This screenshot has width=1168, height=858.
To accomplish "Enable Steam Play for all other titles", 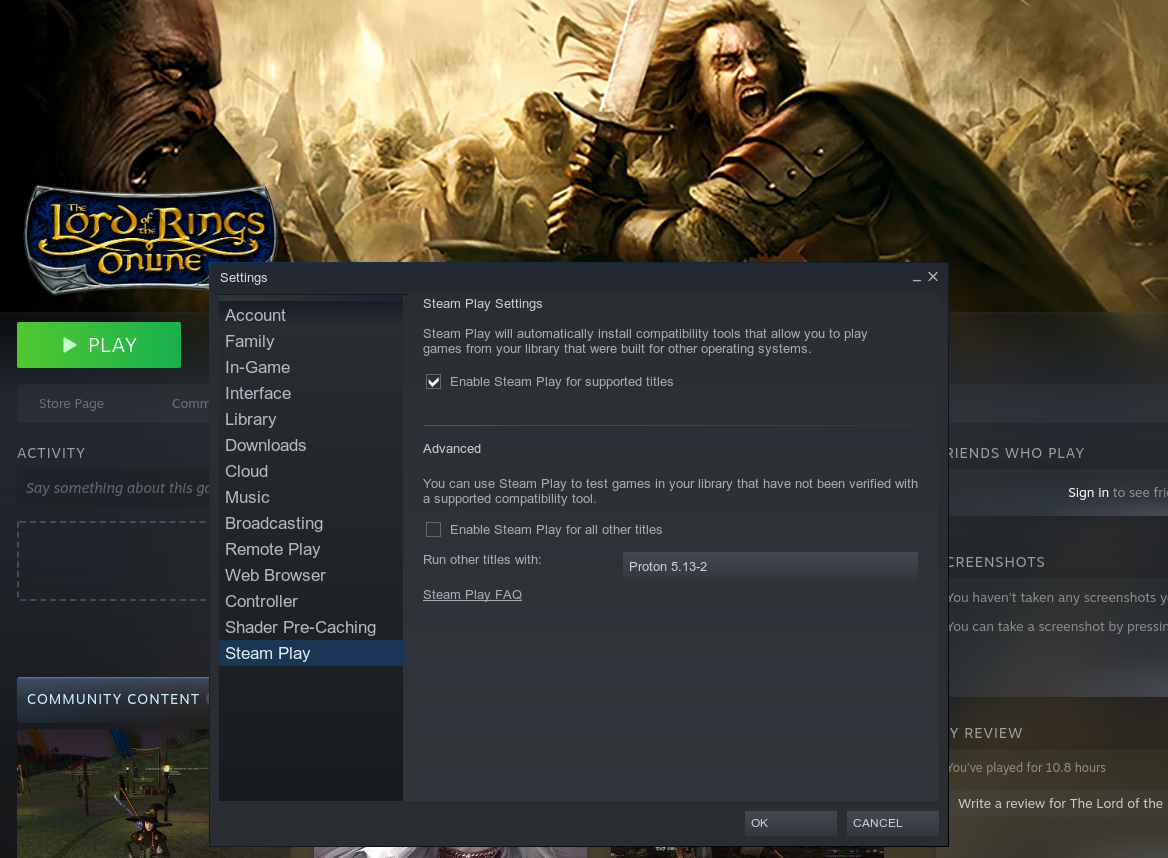I will [433, 529].
